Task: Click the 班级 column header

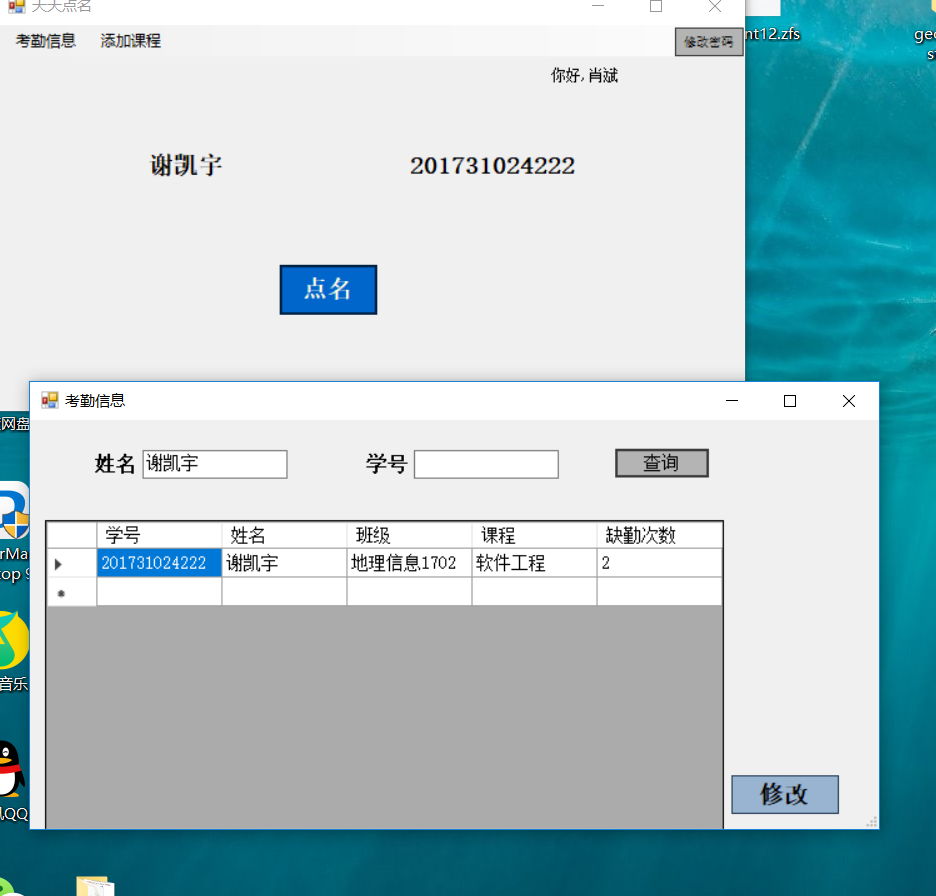Action: pyautogui.click(x=410, y=535)
